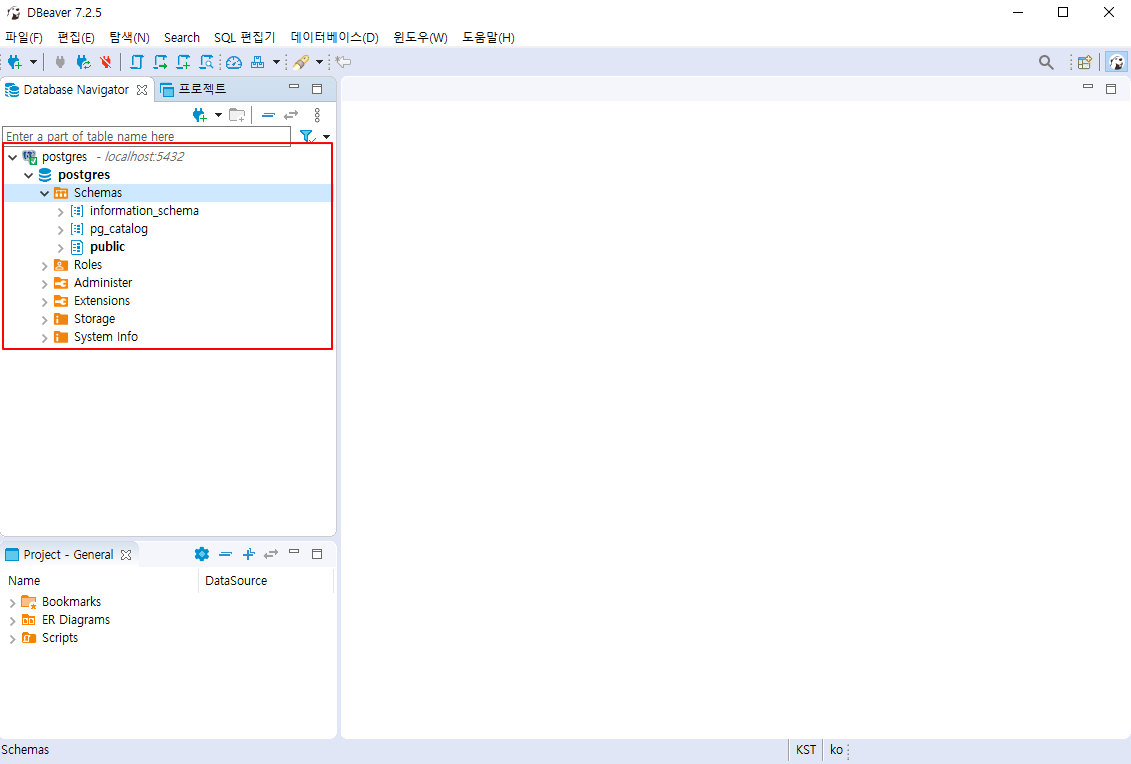
Task: Expand the public schema arrow
Action: point(61,247)
